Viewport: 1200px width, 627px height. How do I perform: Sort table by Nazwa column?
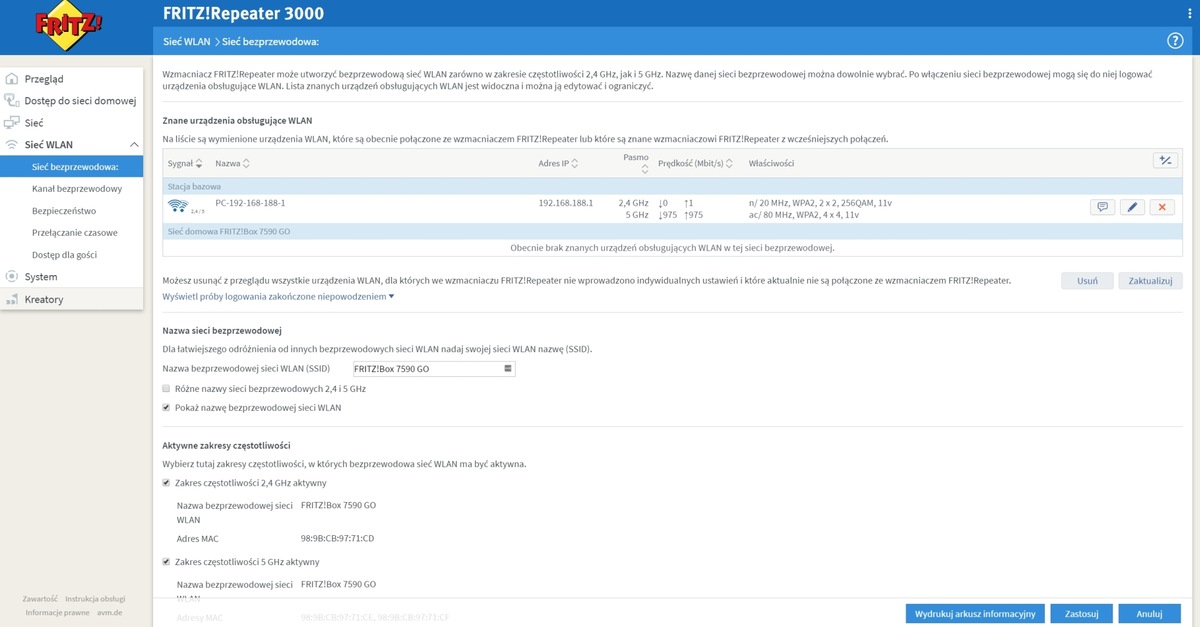point(232,163)
